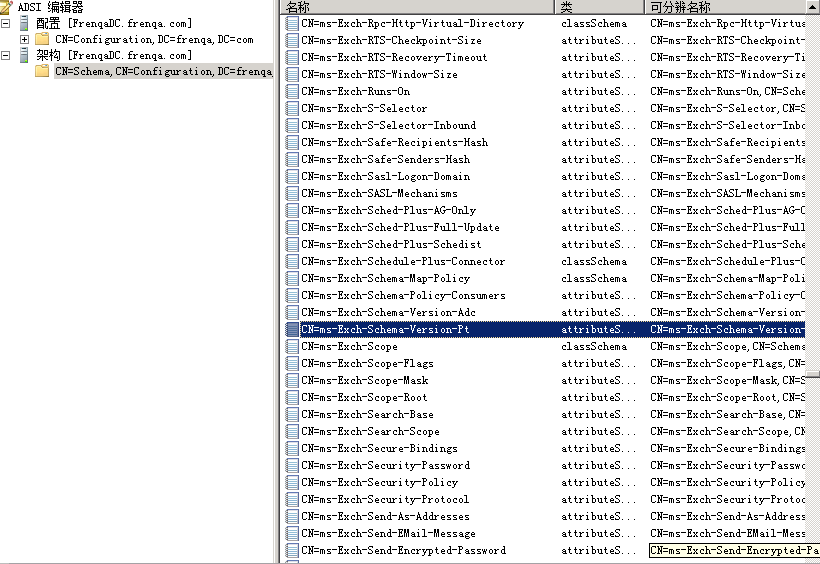Expand the CN=Configuration,DC=frenqa,DC=com node

tap(24, 39)
